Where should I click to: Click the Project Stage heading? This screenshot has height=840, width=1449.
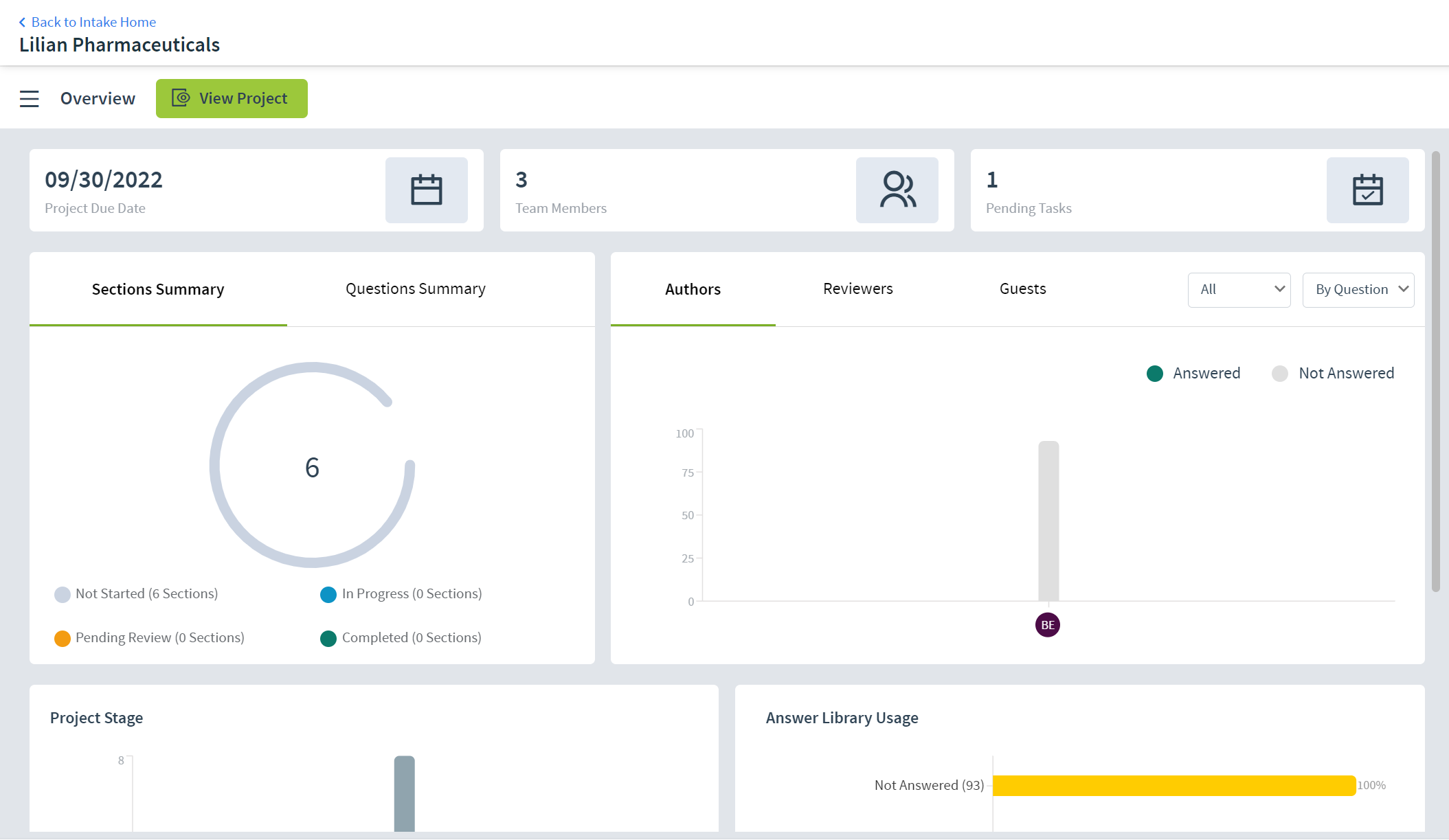click(x=96, y=718)
